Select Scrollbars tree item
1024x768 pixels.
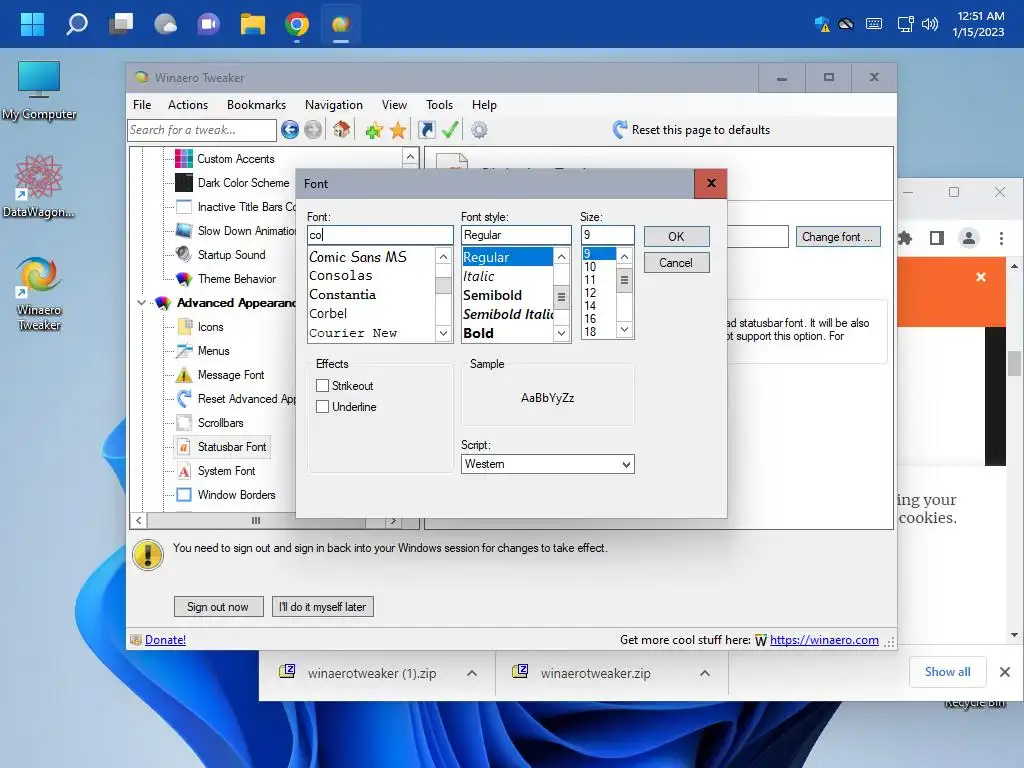click(x=221, y=423)
